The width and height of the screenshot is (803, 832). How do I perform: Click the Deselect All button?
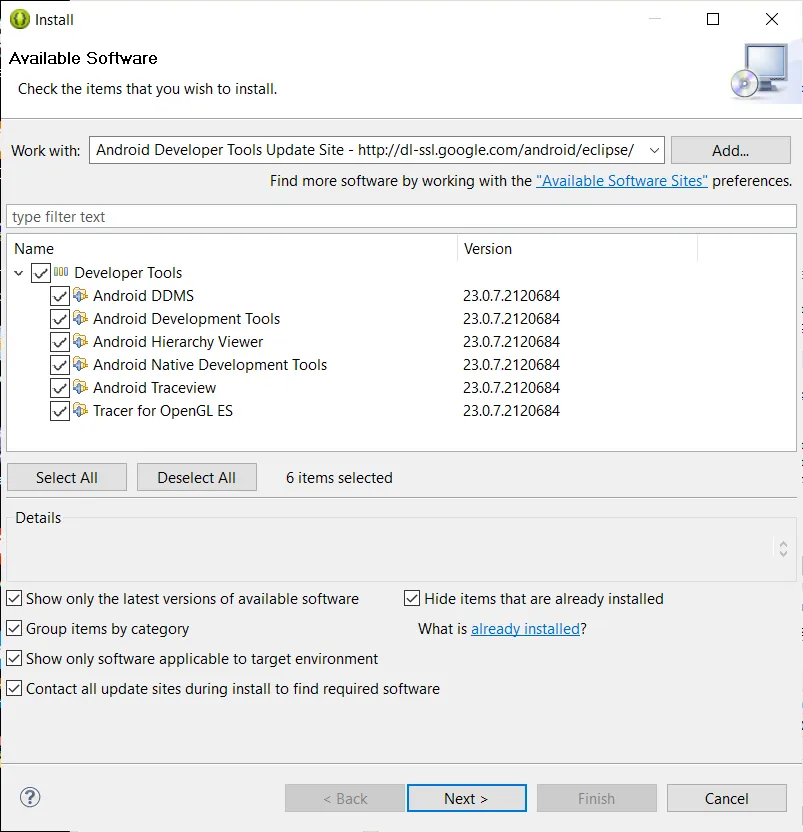tap(196, 477)
